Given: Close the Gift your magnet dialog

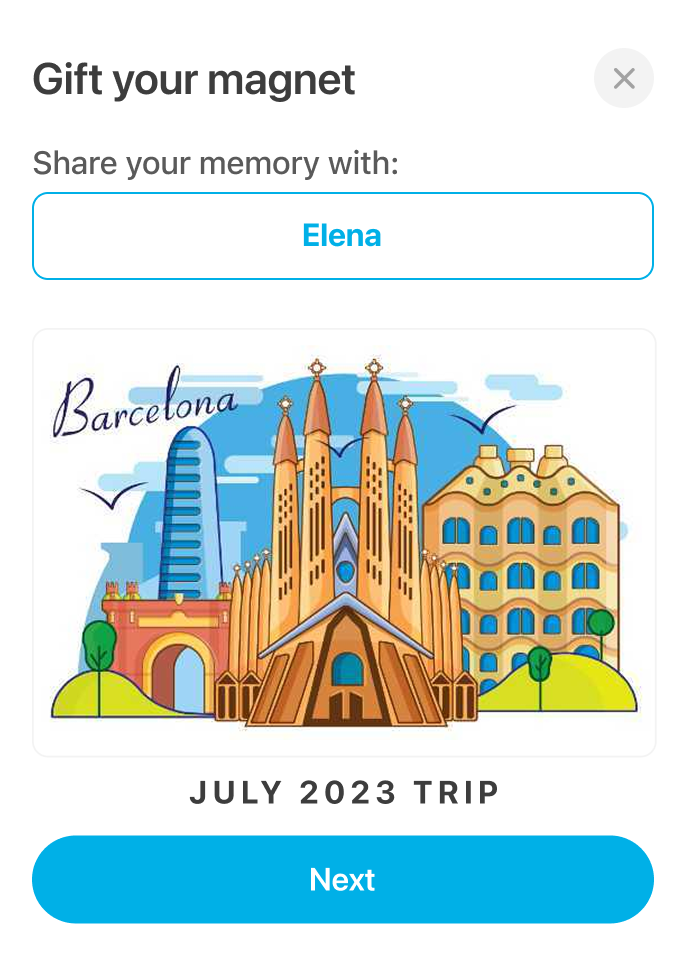Looking at the screenshot, I should [x=623, y=78].
